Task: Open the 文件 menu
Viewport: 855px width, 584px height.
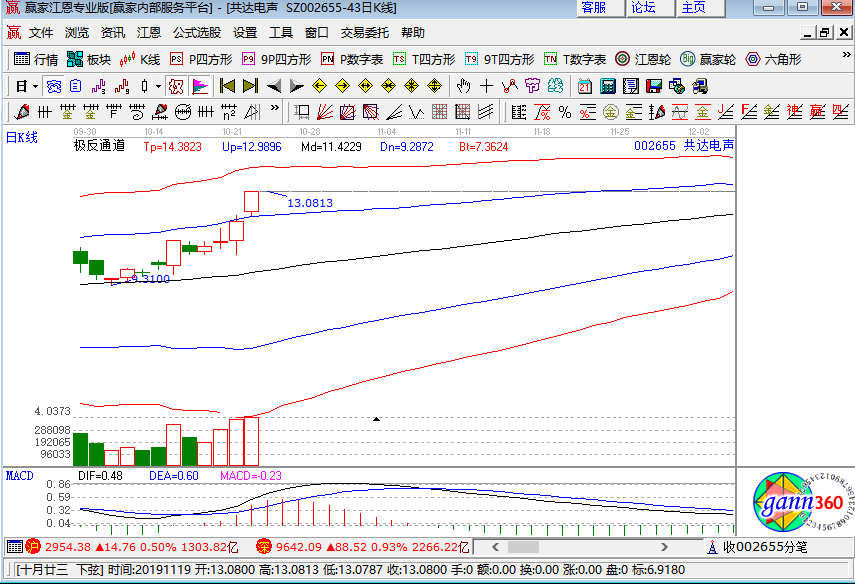Action: click(41, 33)
